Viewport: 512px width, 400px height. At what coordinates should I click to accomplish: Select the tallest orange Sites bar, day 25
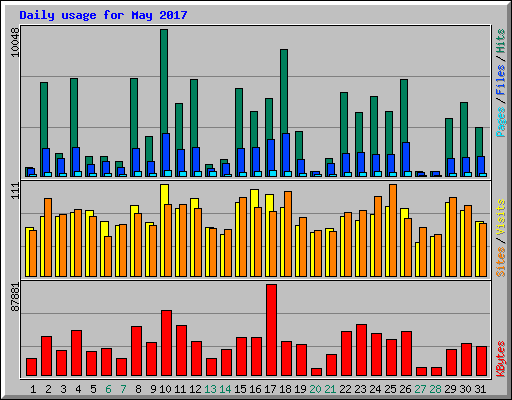pyautogui.click(x=393, y=230)
